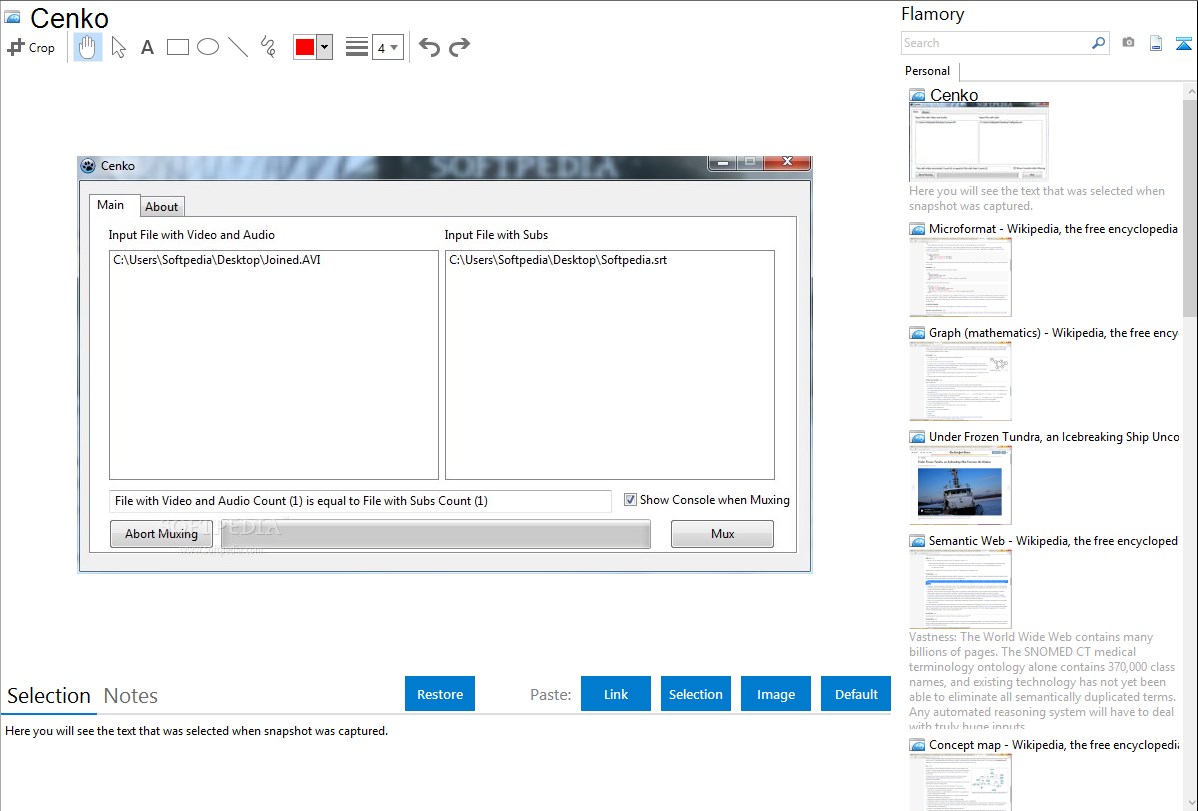
Task: Select the Joined.AVI file path entry
Action: click(x=217, y=260)
